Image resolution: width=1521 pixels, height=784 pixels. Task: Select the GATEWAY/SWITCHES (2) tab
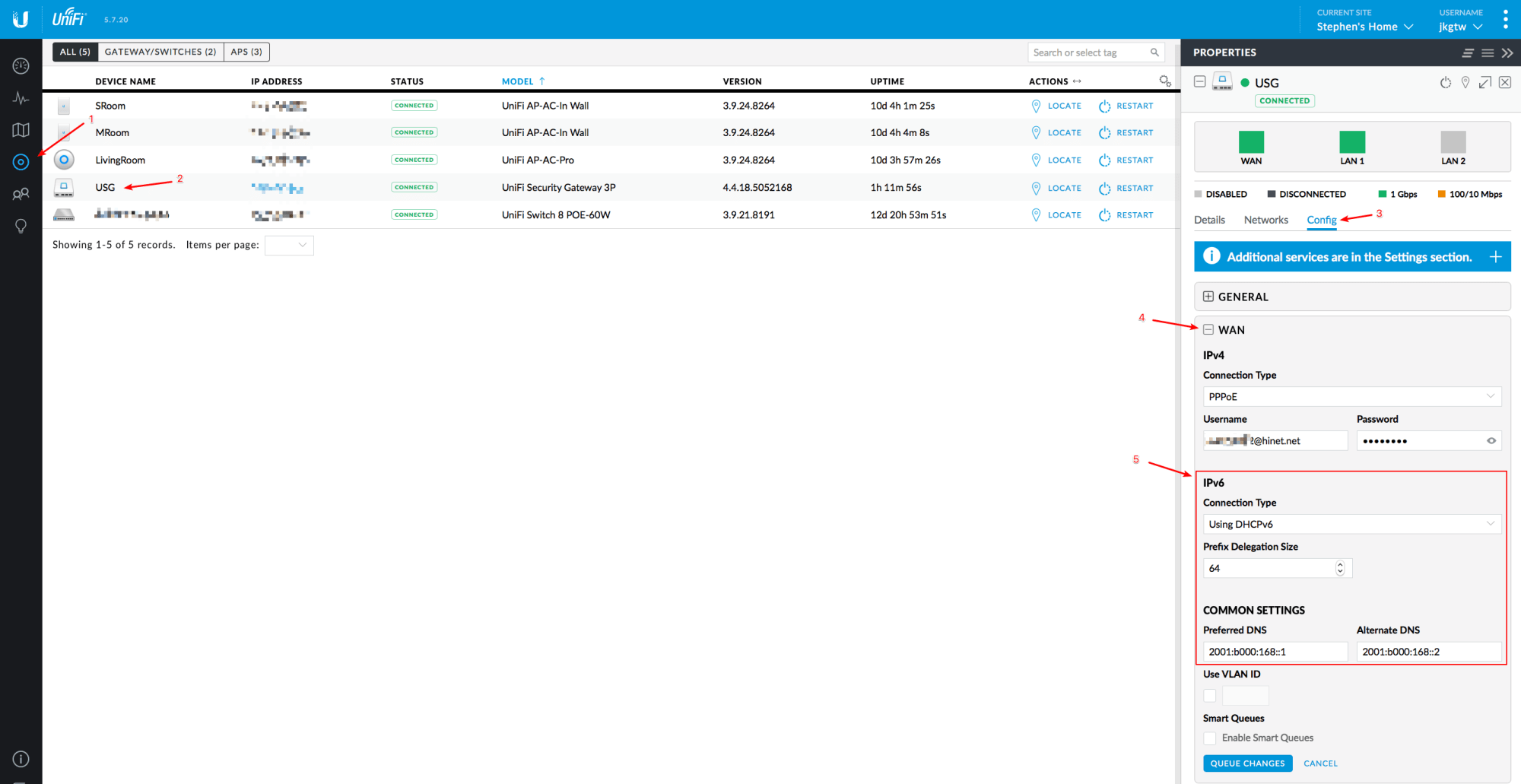160,52
